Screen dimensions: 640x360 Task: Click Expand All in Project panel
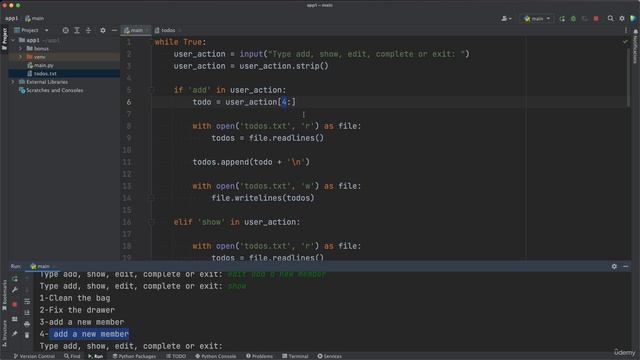tap(77, 30)
